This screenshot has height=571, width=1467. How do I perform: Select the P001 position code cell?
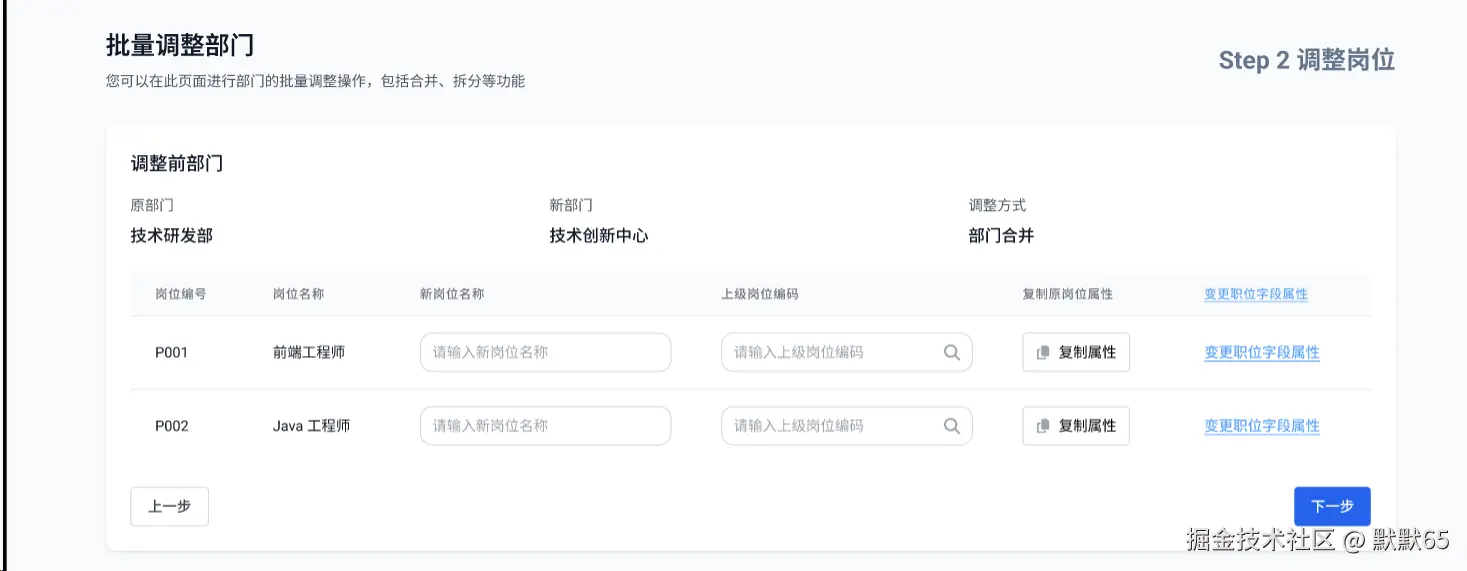(x=171, y=352)
